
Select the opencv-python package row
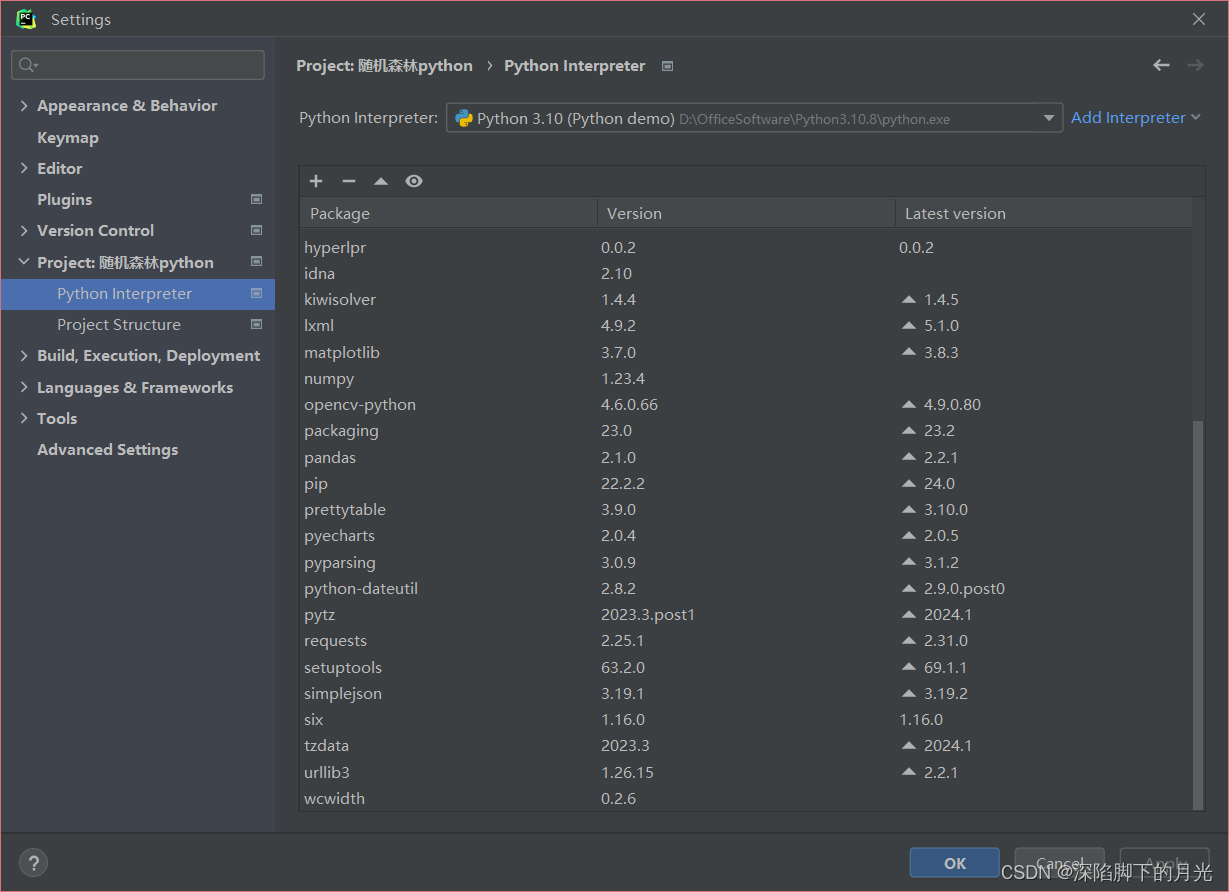pyautogui.click(x=746, y=404)
